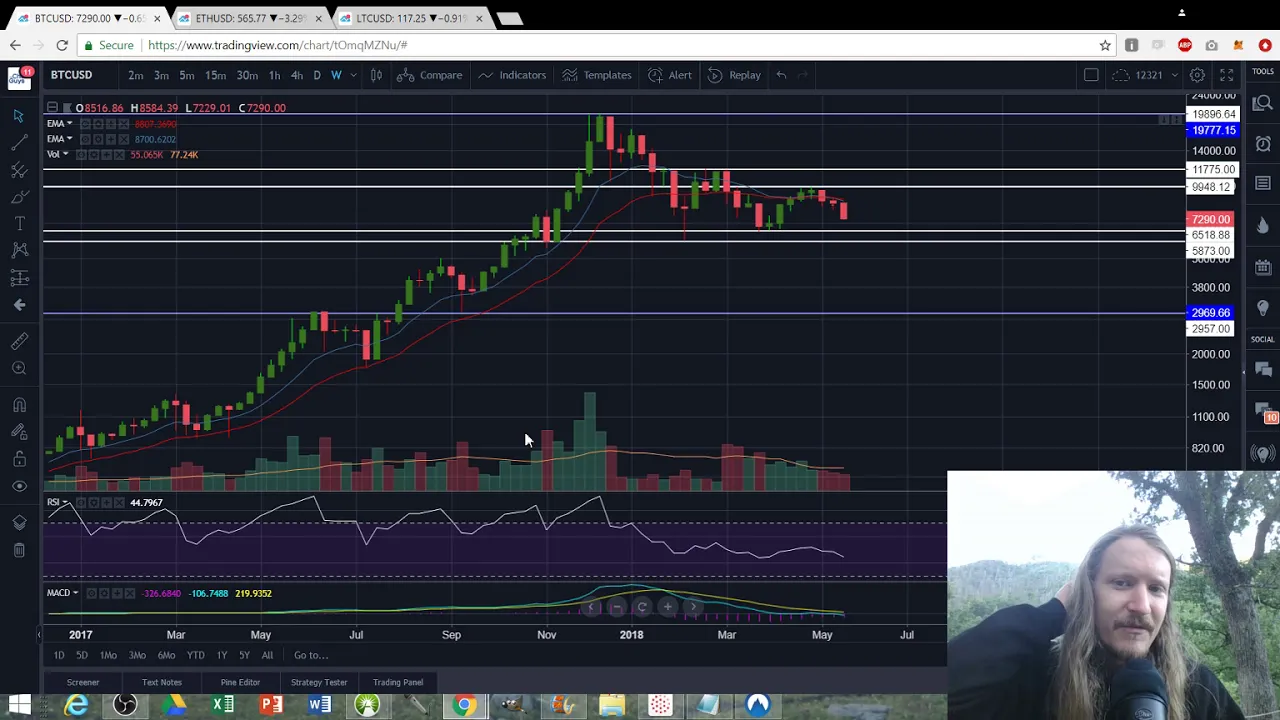Open the Pine Editor tab
Viewport: 1280px width, 720px height.
(240, 682)
